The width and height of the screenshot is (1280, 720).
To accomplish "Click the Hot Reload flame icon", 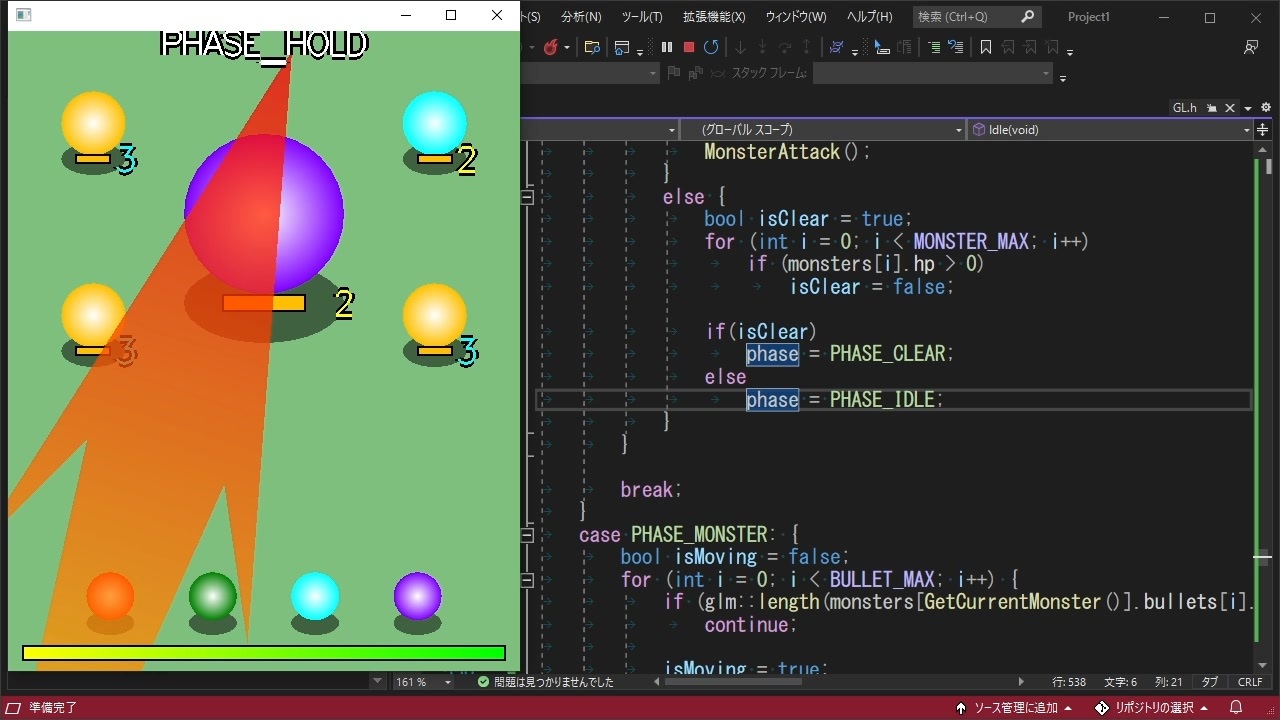I will coord(551,47).
